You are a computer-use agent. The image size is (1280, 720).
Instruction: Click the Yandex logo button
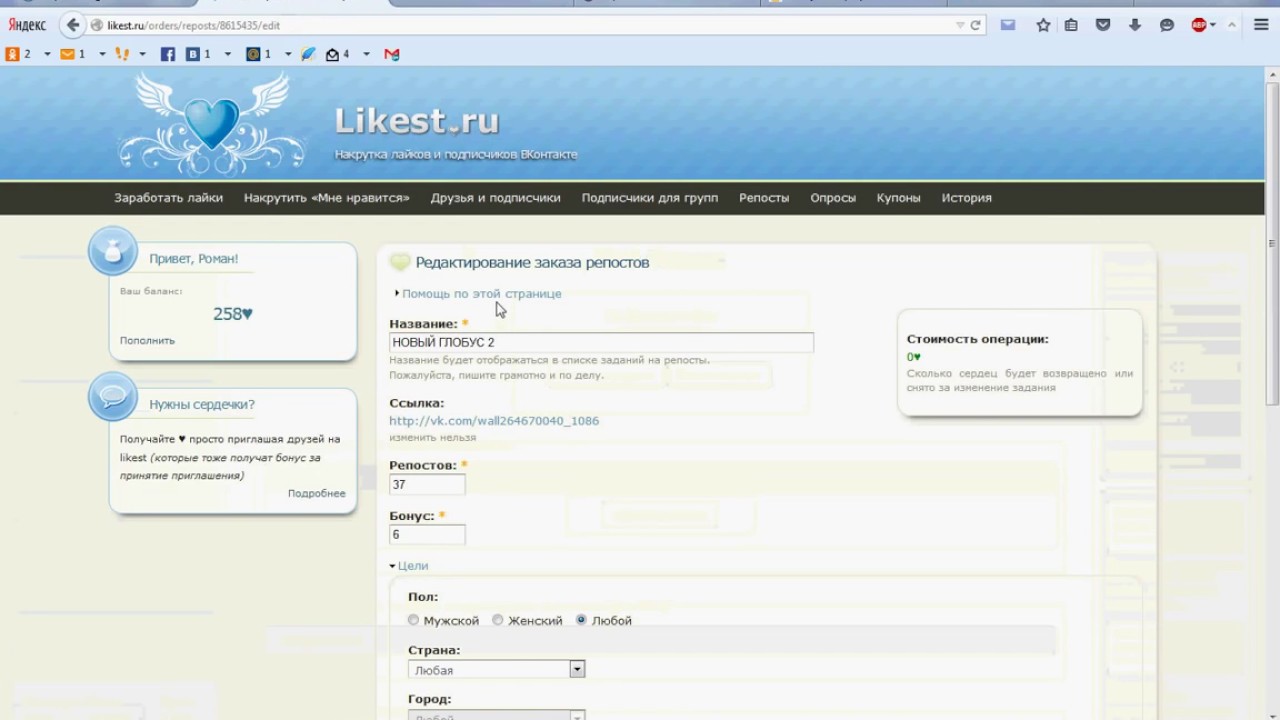pyautogui.click(x=27, y=25)
